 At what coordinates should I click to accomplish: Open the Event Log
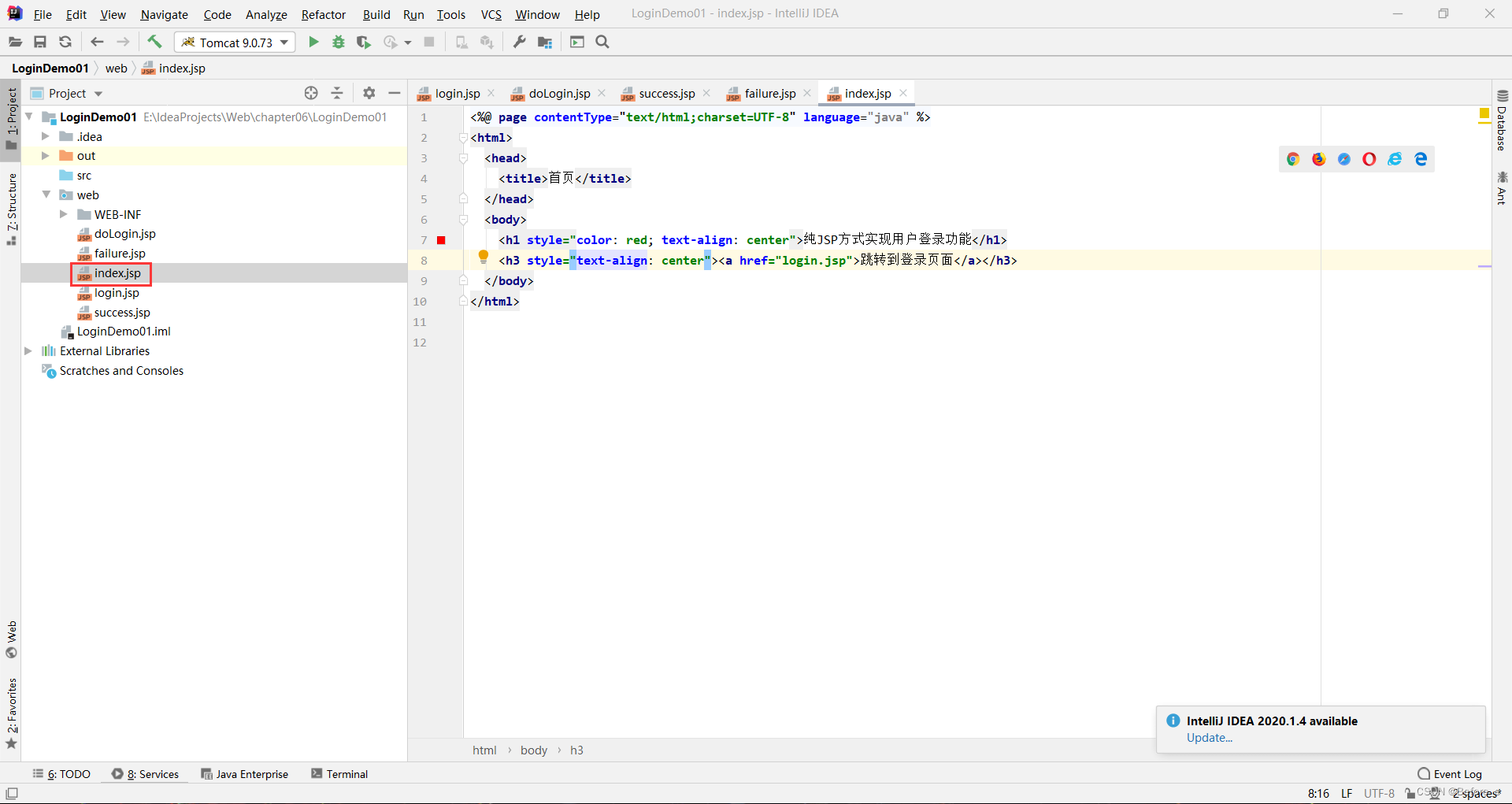pyautogui.click(x=1450, y=774)
